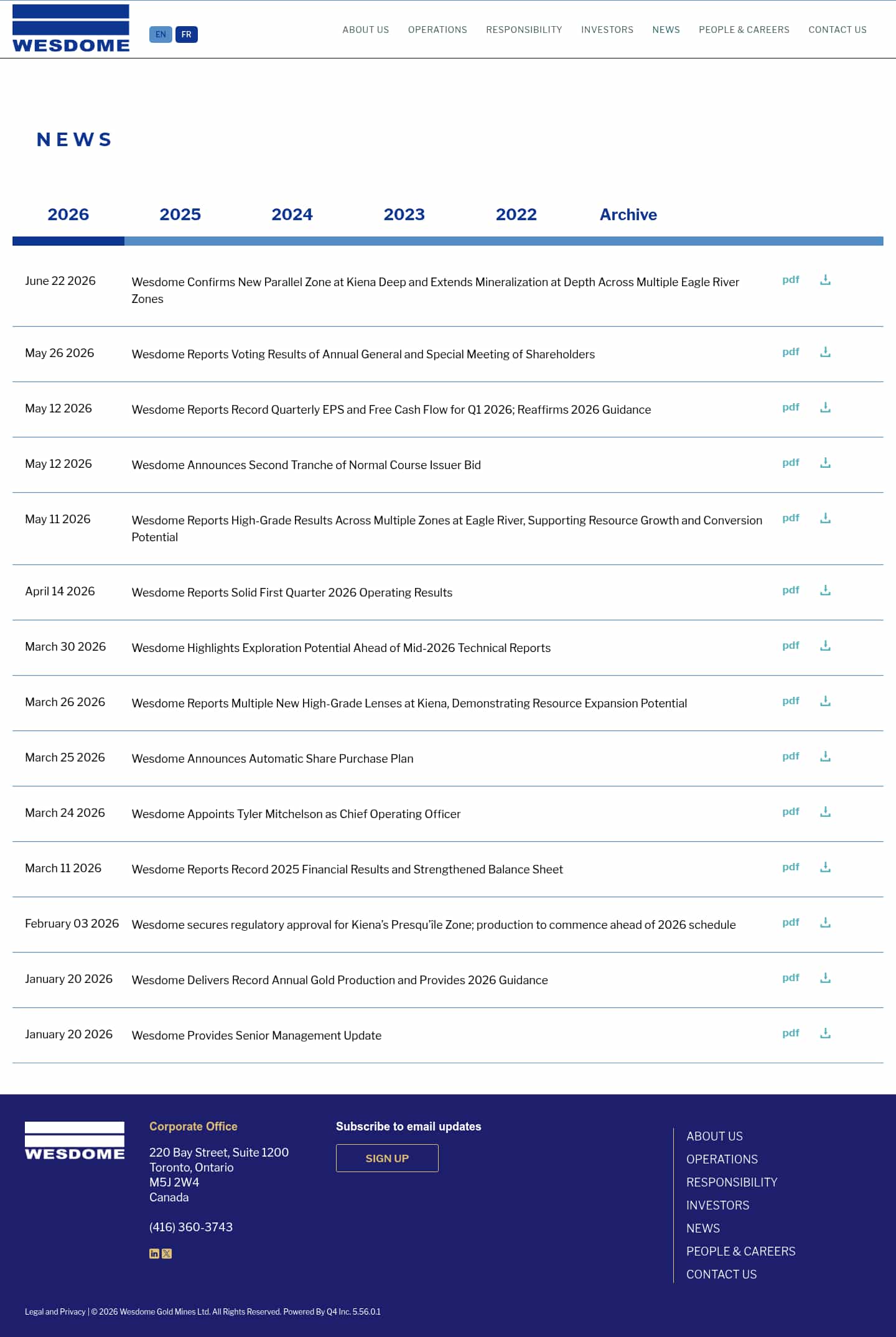
Task: Go to homepage via Wesdome header logo
Action: tap(71, 29)
